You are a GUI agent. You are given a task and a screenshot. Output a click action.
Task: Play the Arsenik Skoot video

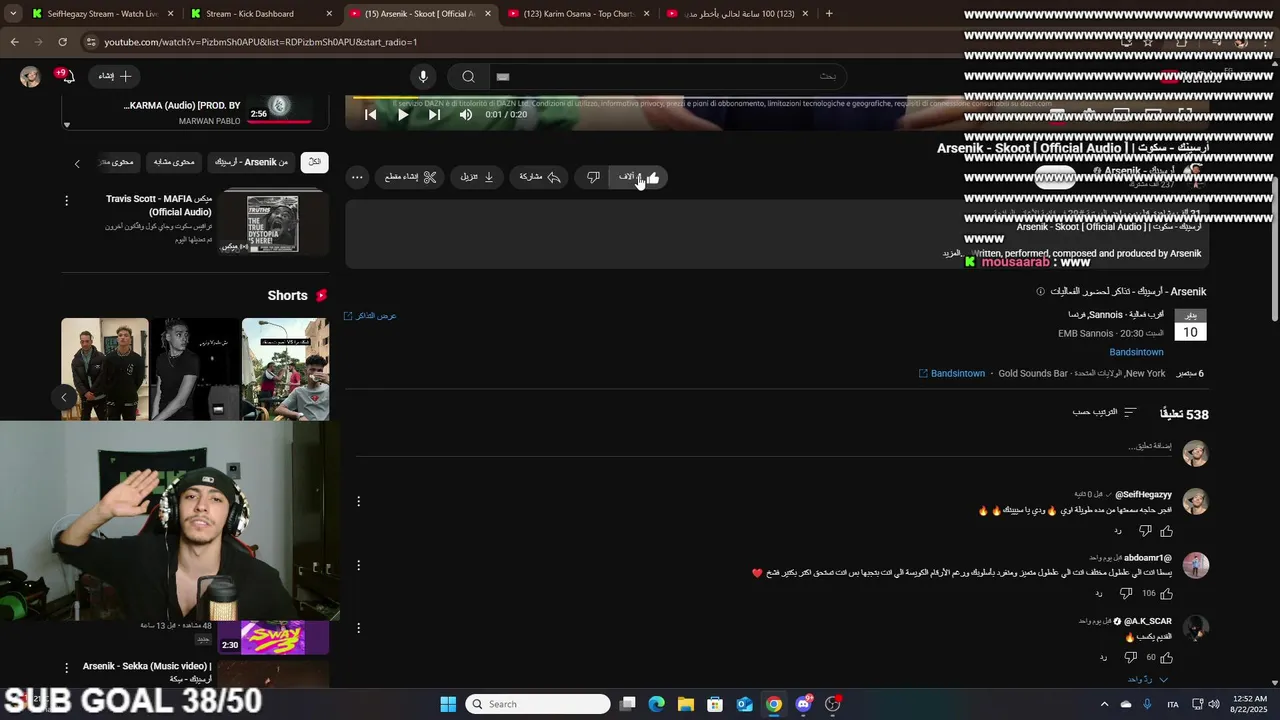click(403, 115)
